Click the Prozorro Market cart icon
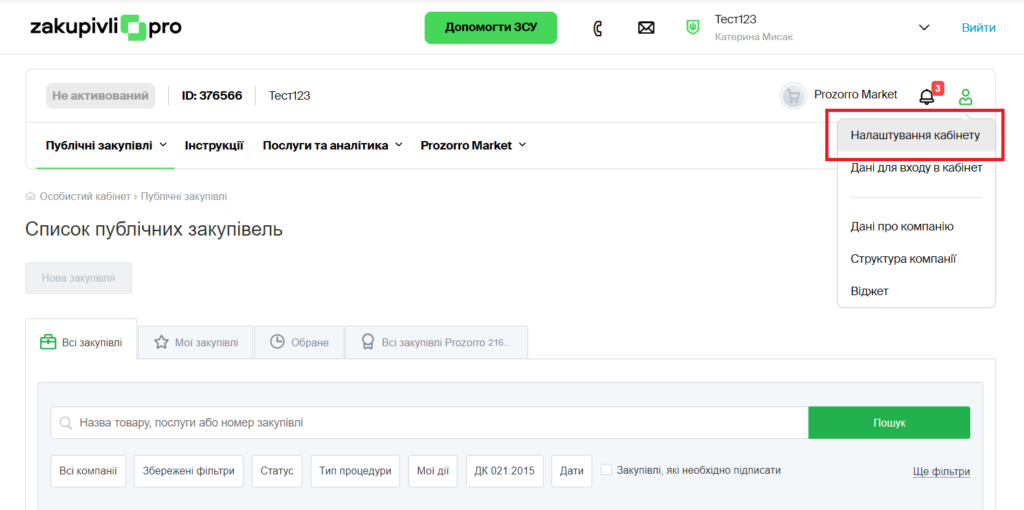The image size is (1024, 510). pyautogui.click(x=793, y=96)
